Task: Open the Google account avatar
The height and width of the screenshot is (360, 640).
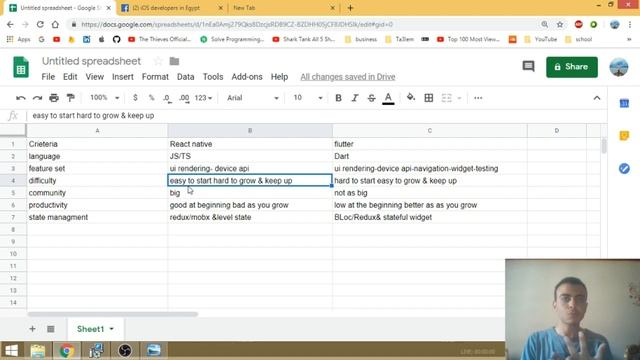Action: 619,67
